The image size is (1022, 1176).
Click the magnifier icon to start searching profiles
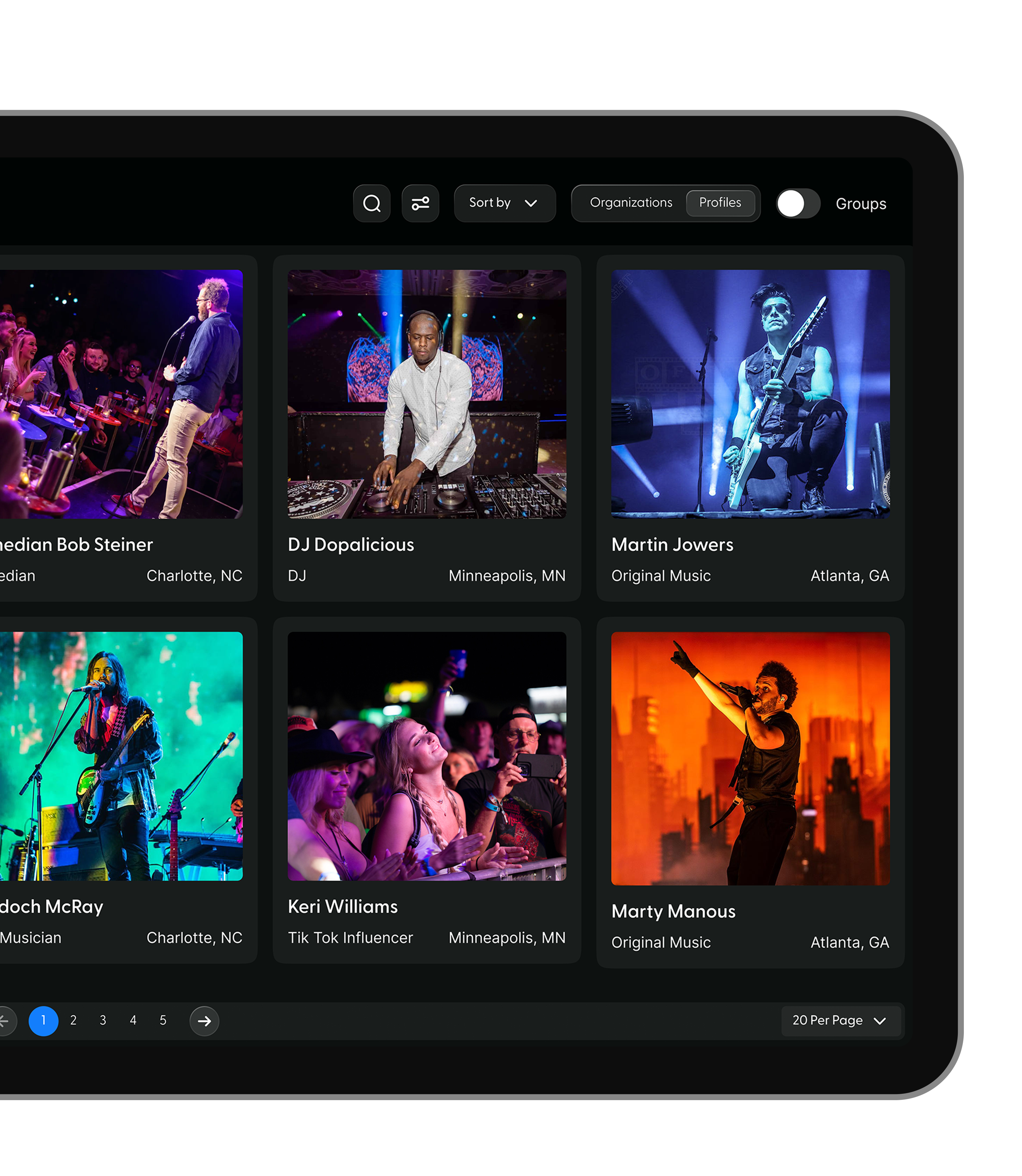372,204
